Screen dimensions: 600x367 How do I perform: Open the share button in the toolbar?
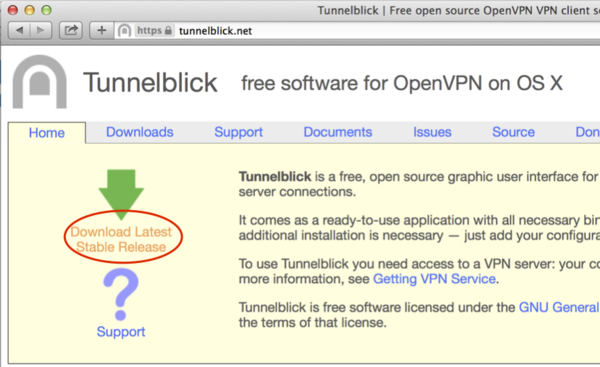tap(71, 30)
